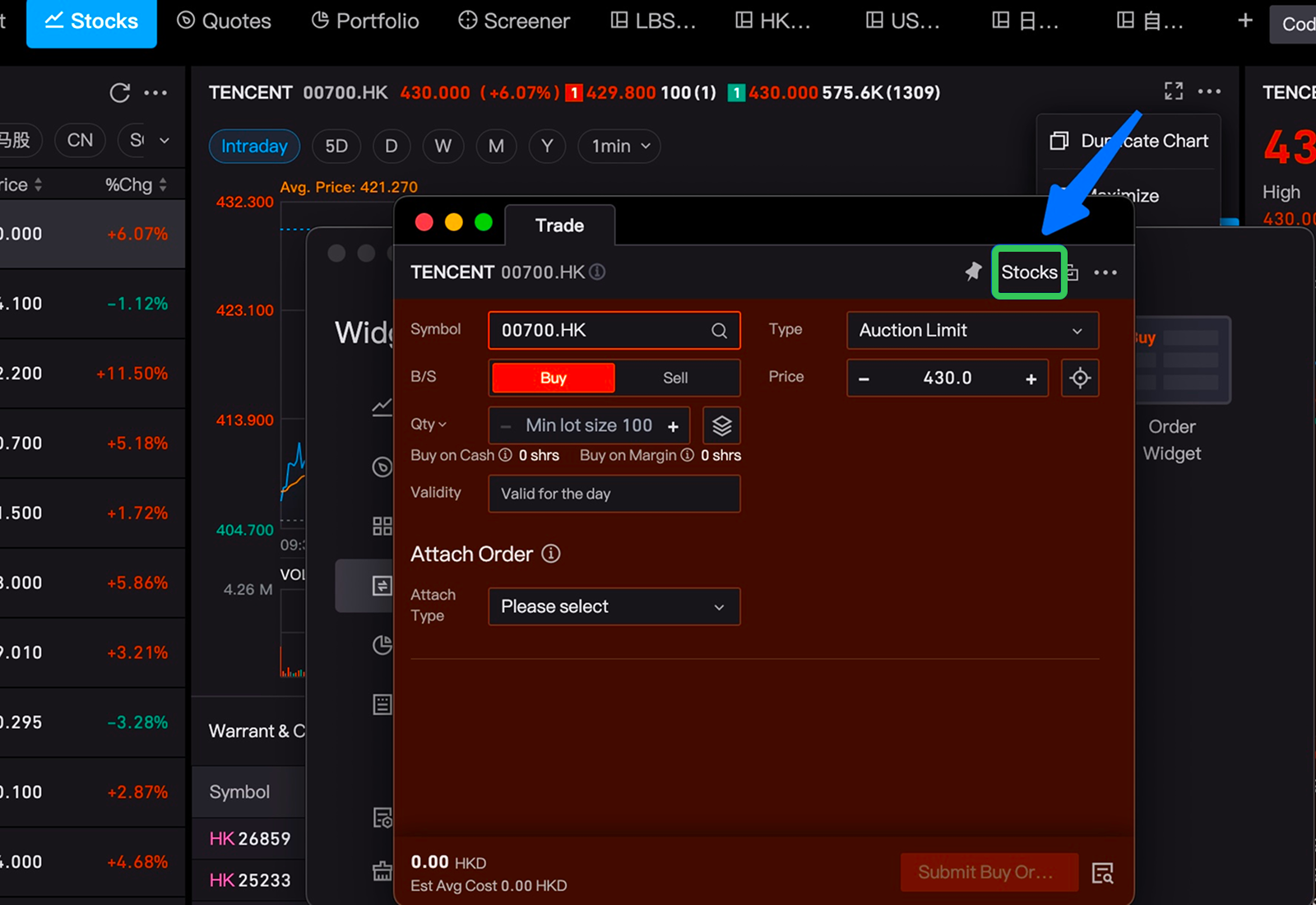
Task: Click the fullscreen expand chart icon
Action: point(1174,91)
